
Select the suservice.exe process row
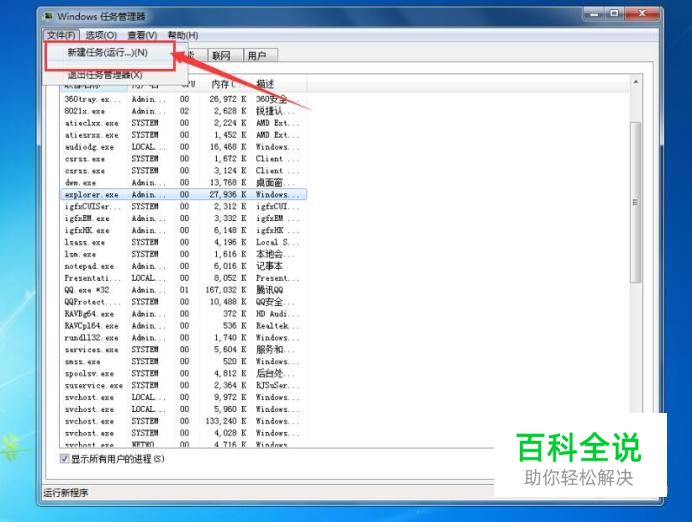(183, 385)
